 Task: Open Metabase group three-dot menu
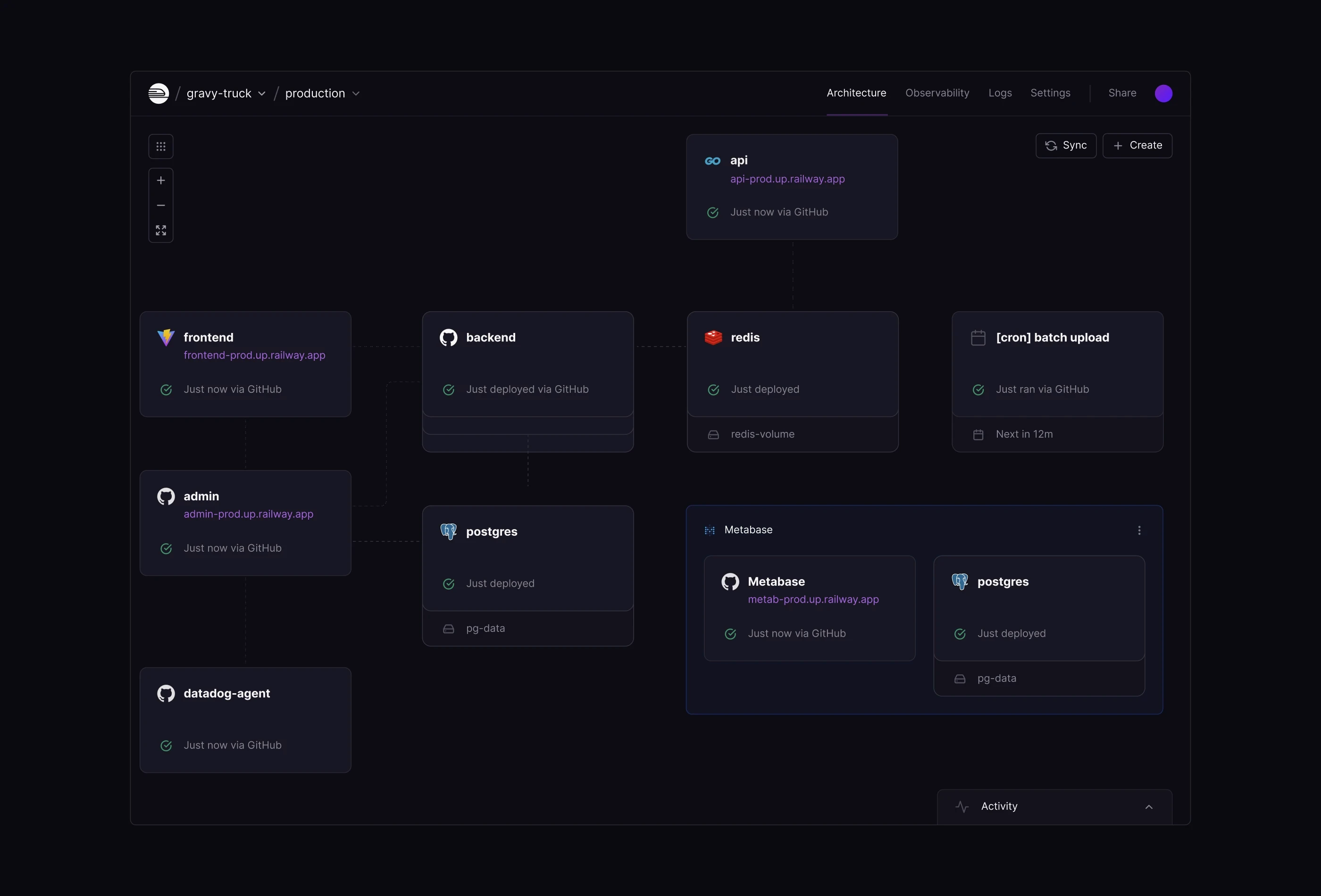coord(1139,530)
